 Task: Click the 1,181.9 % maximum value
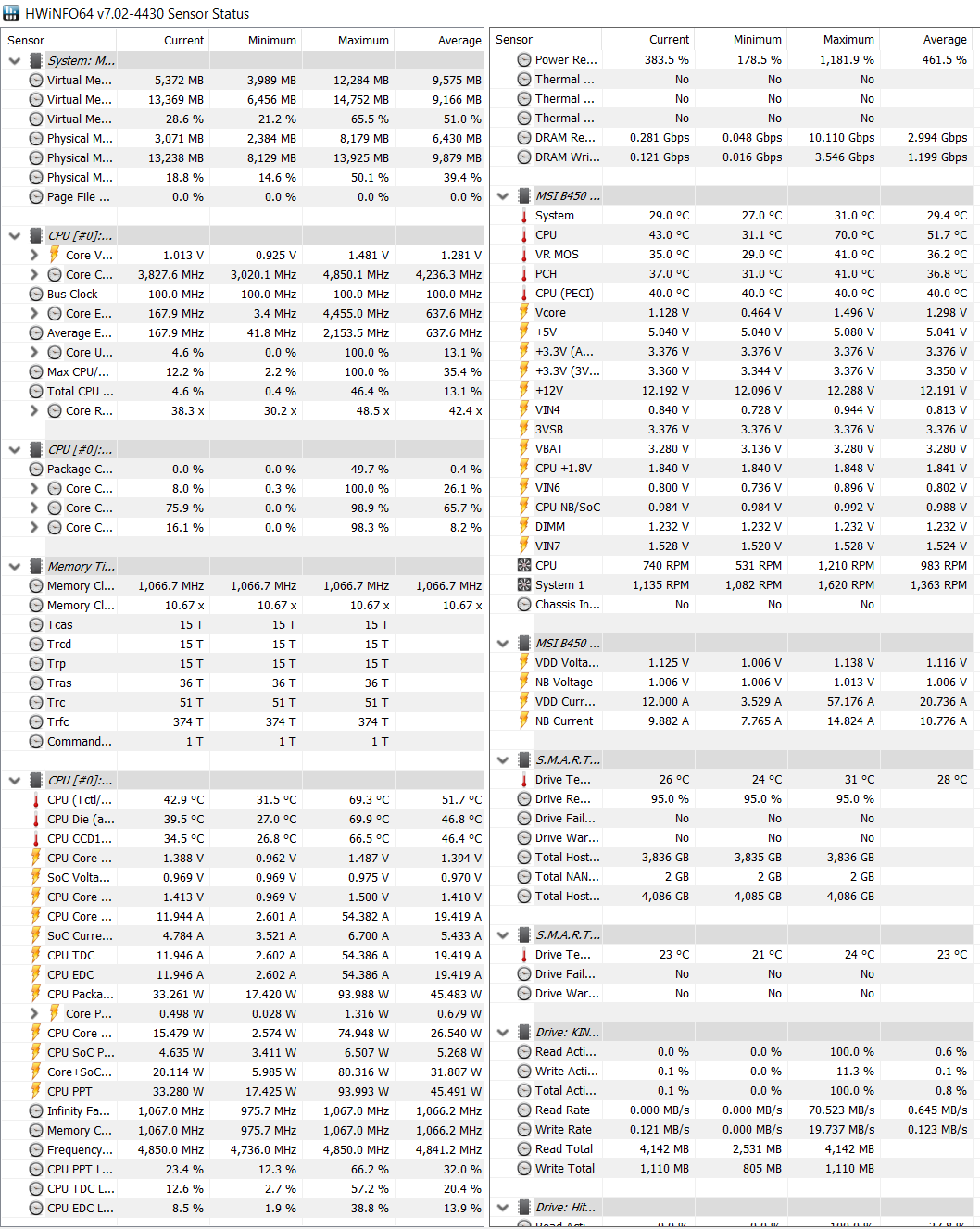point(847,59)
